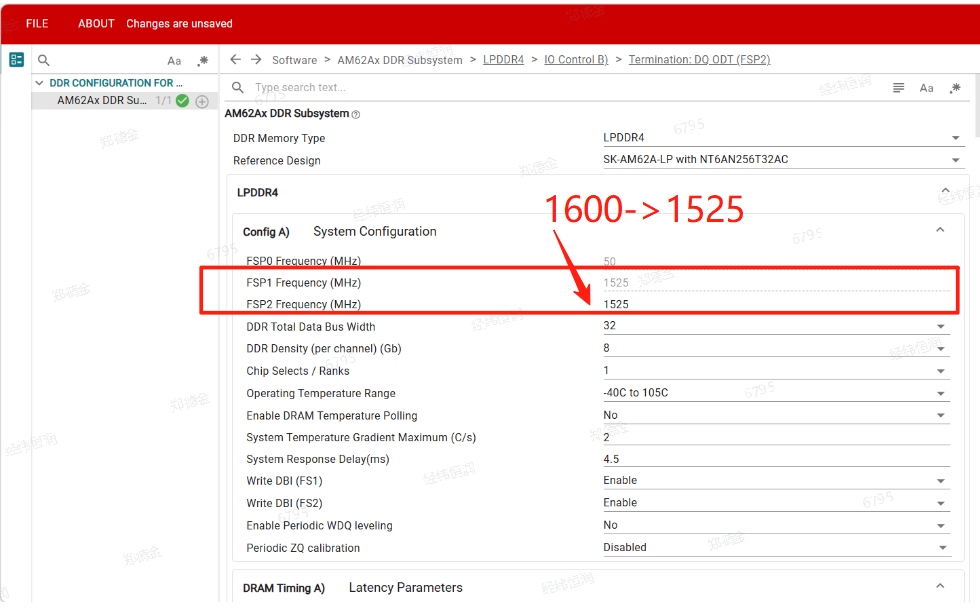Toggle the sidebar list view icon
This screenshot has height=608, width=980.
click(16, 60)
